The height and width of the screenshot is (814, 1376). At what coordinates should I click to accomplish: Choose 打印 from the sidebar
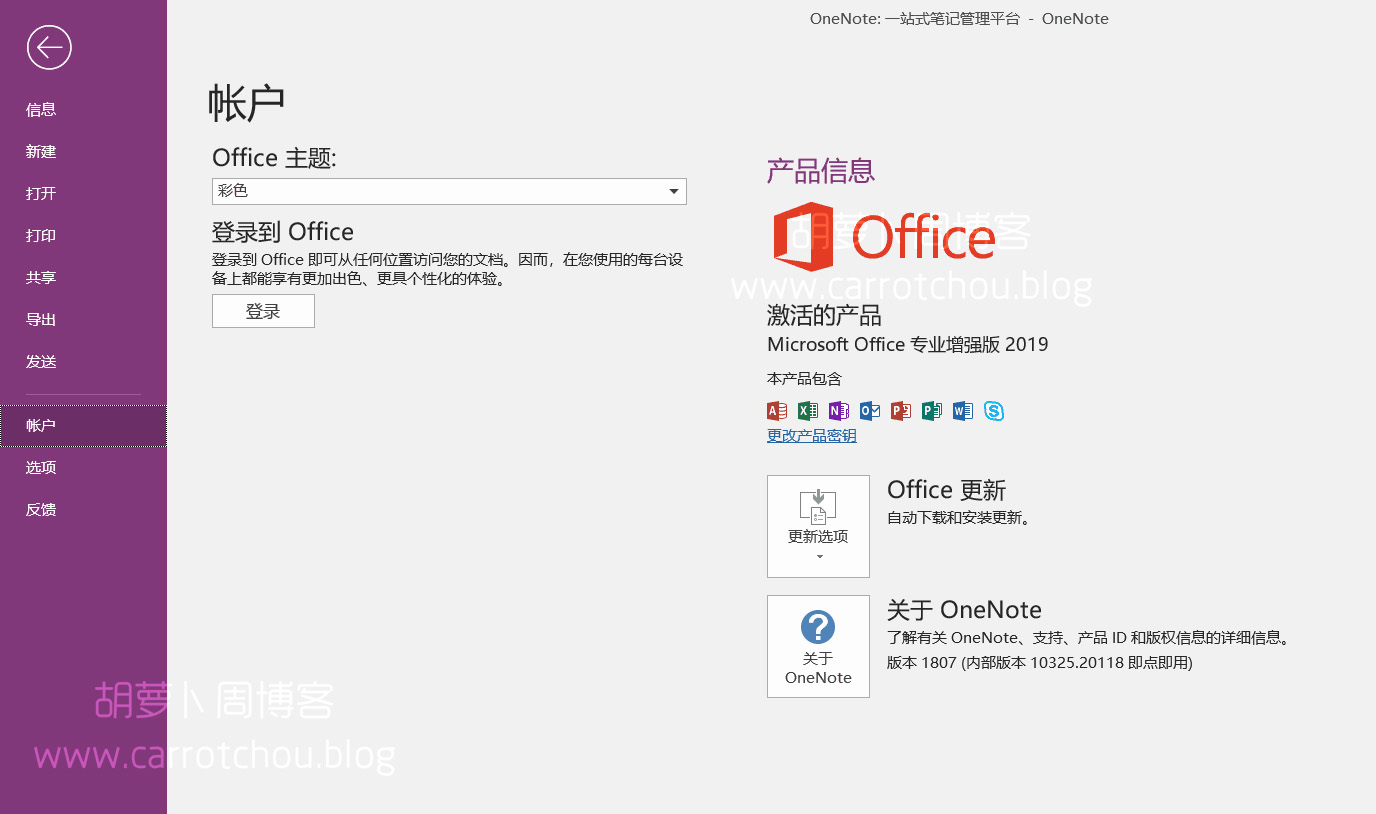pyautogui.click(x=83, y=236)
